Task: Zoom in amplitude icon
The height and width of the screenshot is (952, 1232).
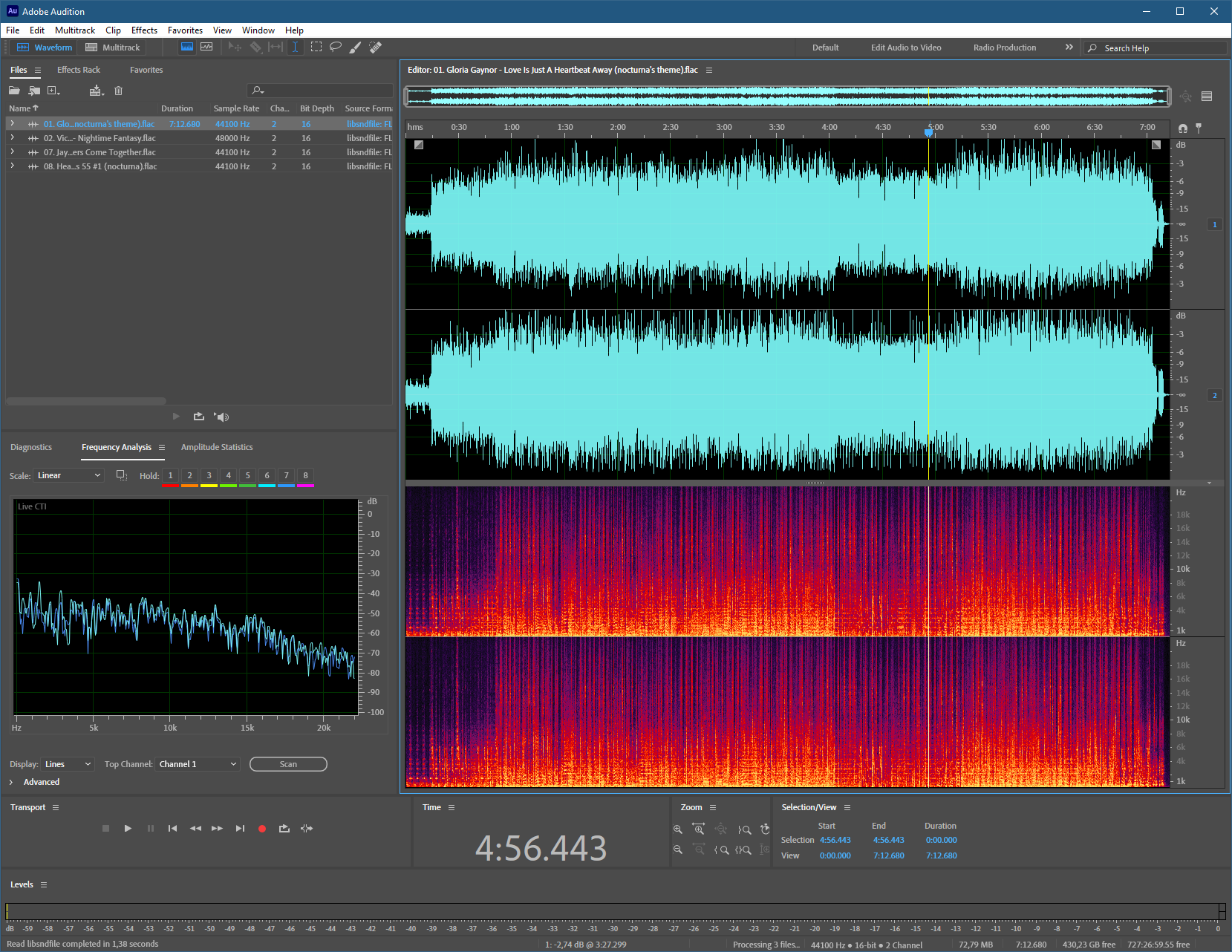Action: tap(677, 829)
